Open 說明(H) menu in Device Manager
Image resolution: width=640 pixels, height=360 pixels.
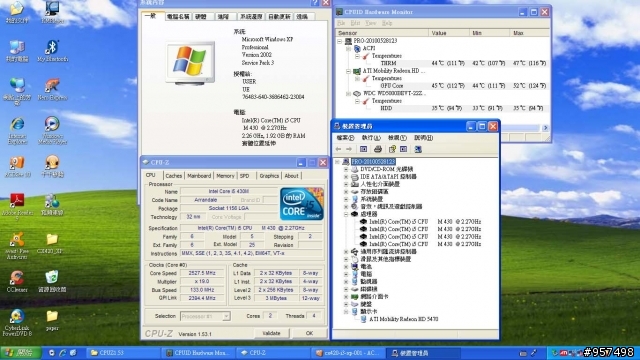[423, 138]
